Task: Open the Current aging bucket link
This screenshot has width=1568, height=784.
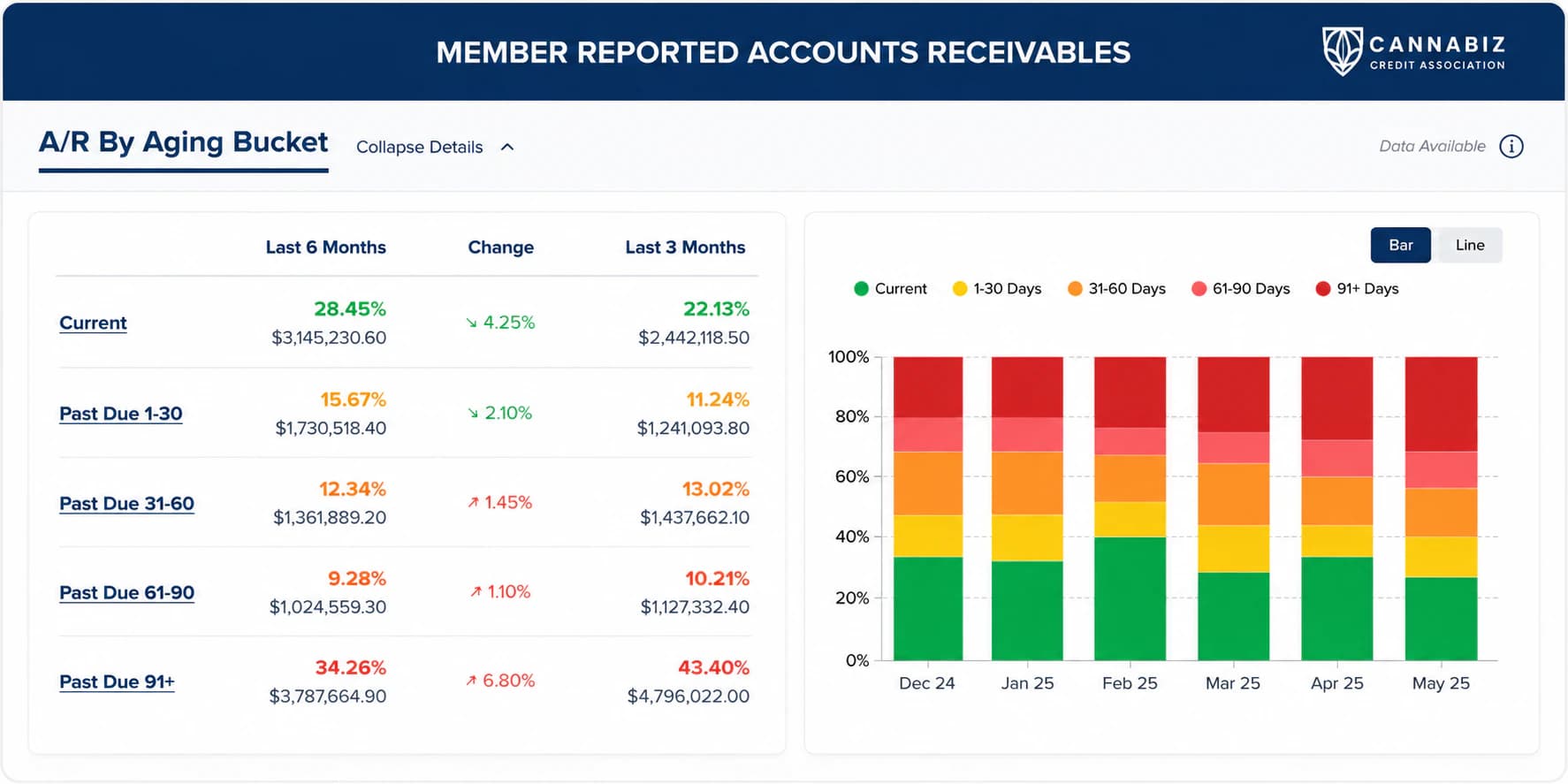Action: [x=93, y=323]
